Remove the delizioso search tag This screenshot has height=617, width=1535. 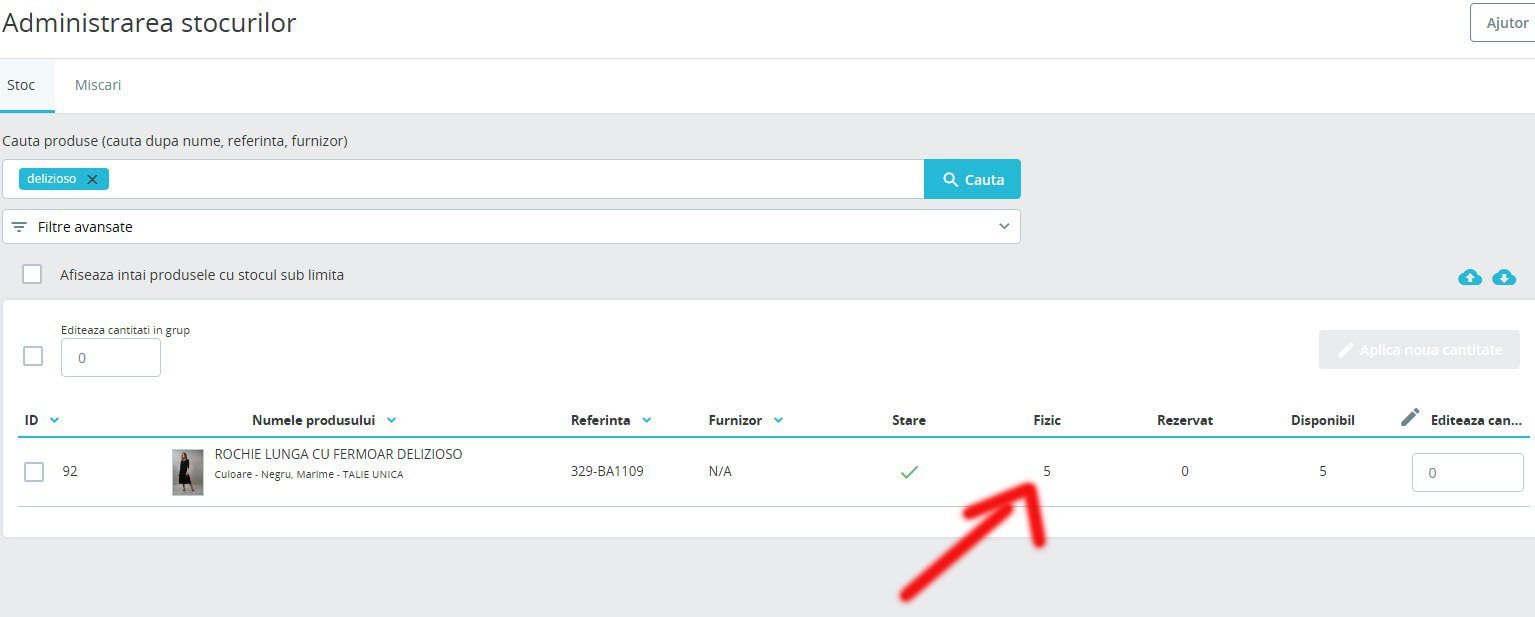pyautogui.click(x=92, y=179)
